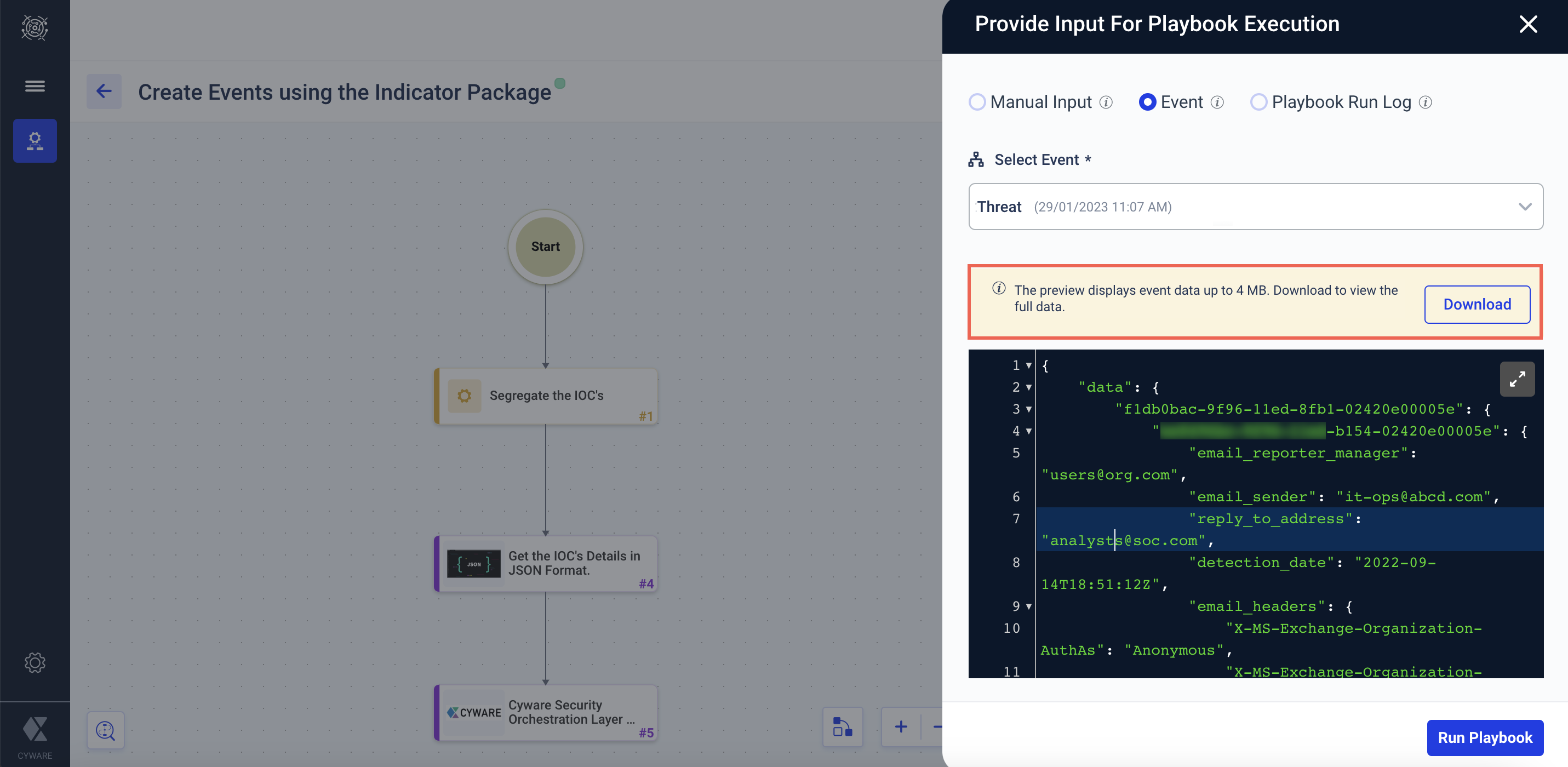
Task: Collapse the email_headers fold arrow on line 9
Action: (1029, 606)
